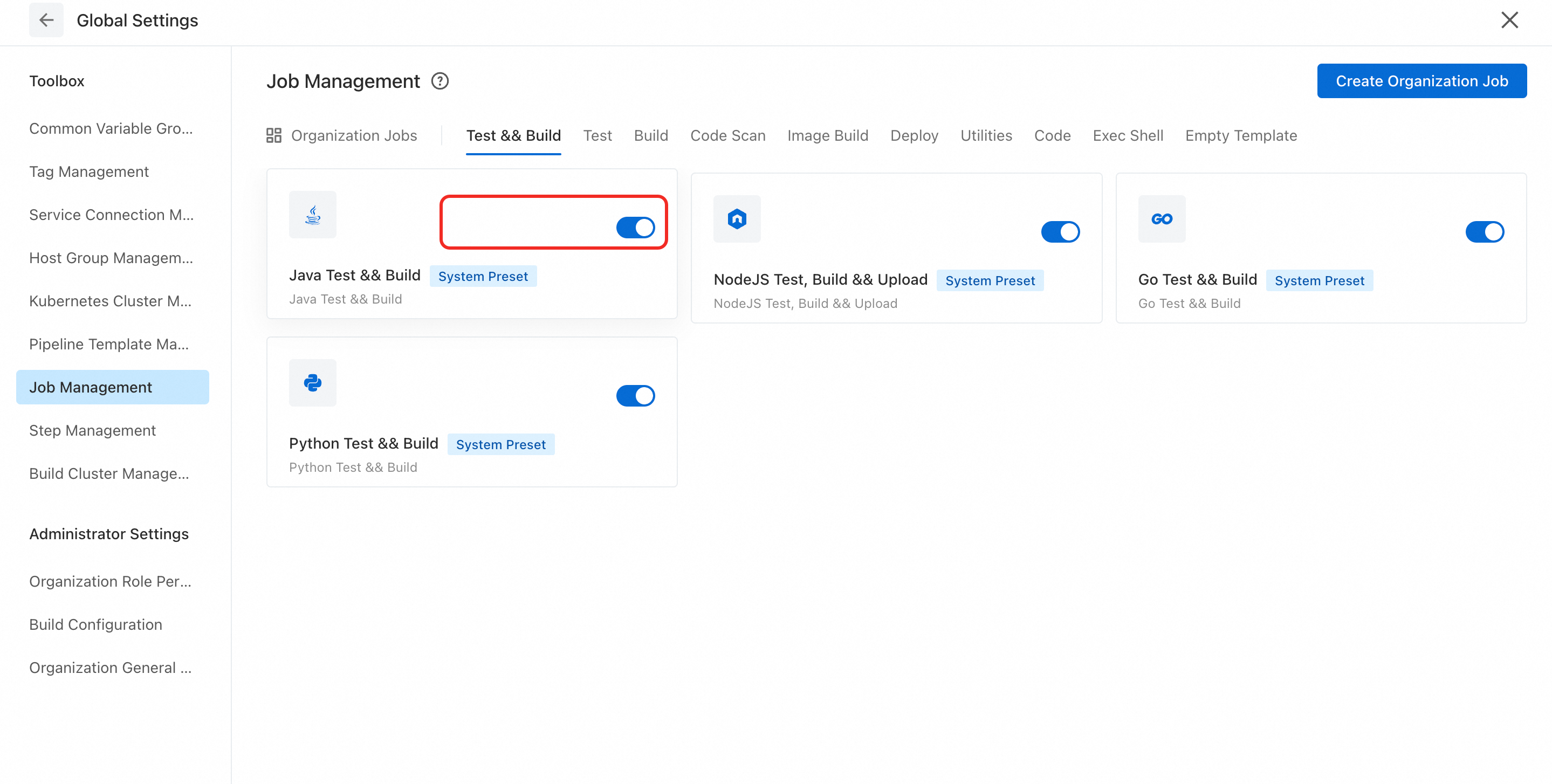Click the help icon next to Job Management
The image size is (1552, 784).
point(440,81)
